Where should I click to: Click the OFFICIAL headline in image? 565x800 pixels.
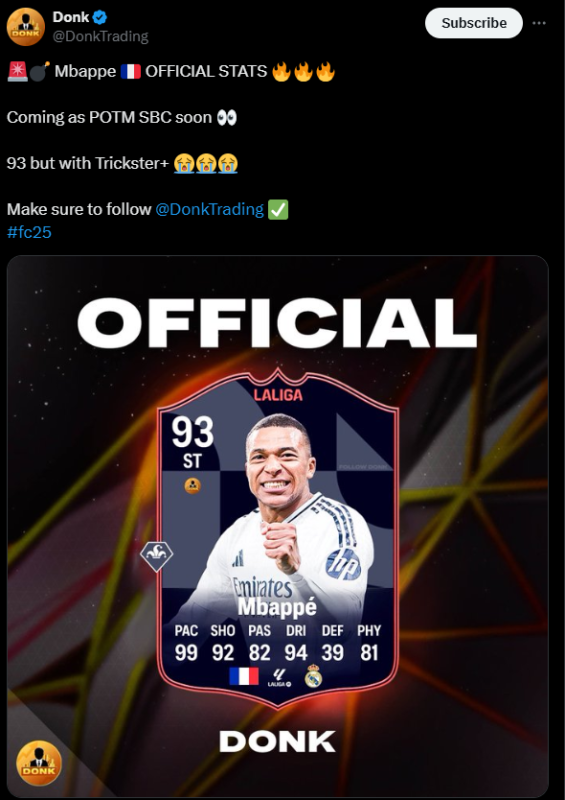pyautogui.click(x=277, y=323)
